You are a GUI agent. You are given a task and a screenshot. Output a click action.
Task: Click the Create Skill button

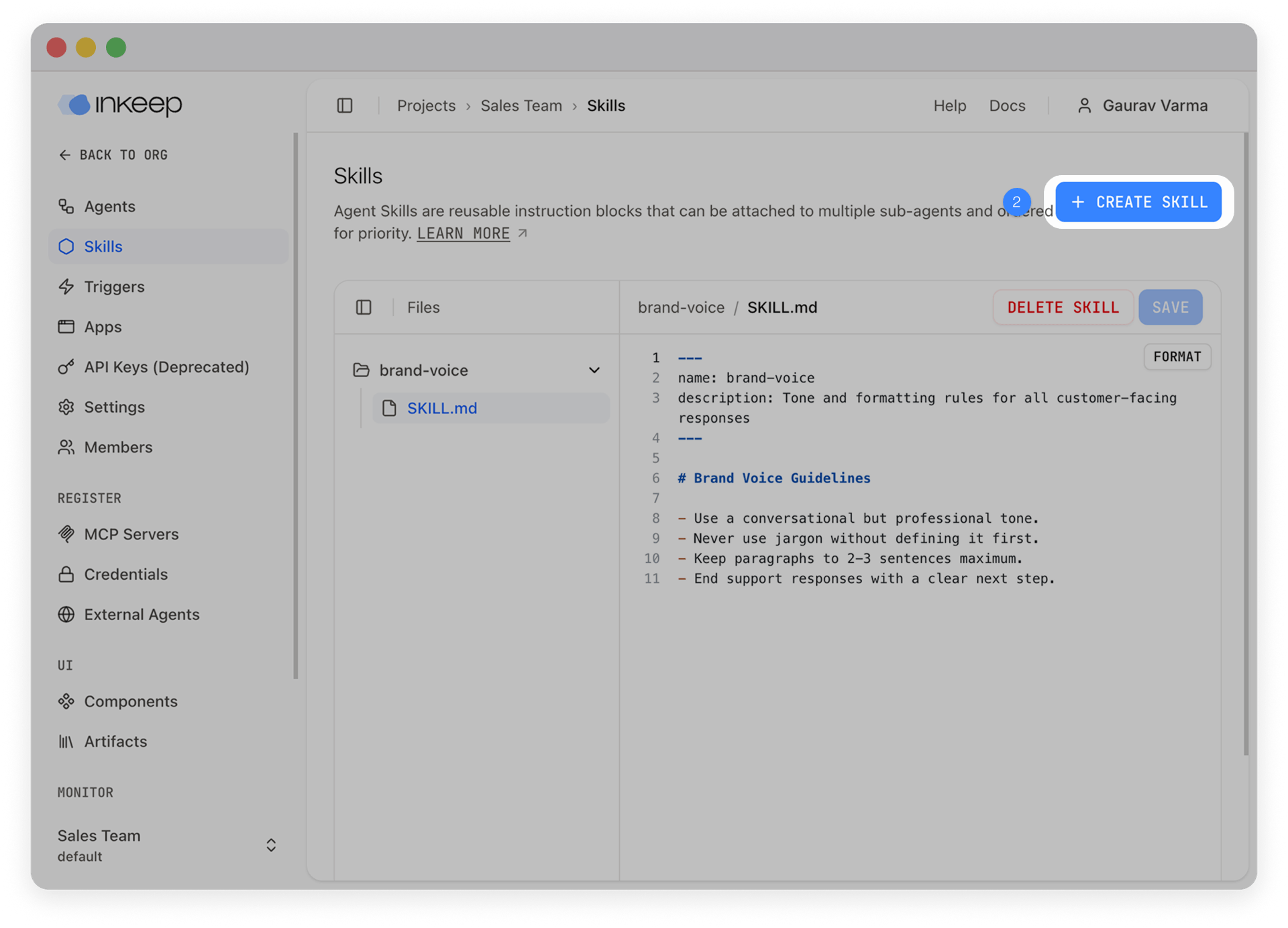tap(1138, 202)
